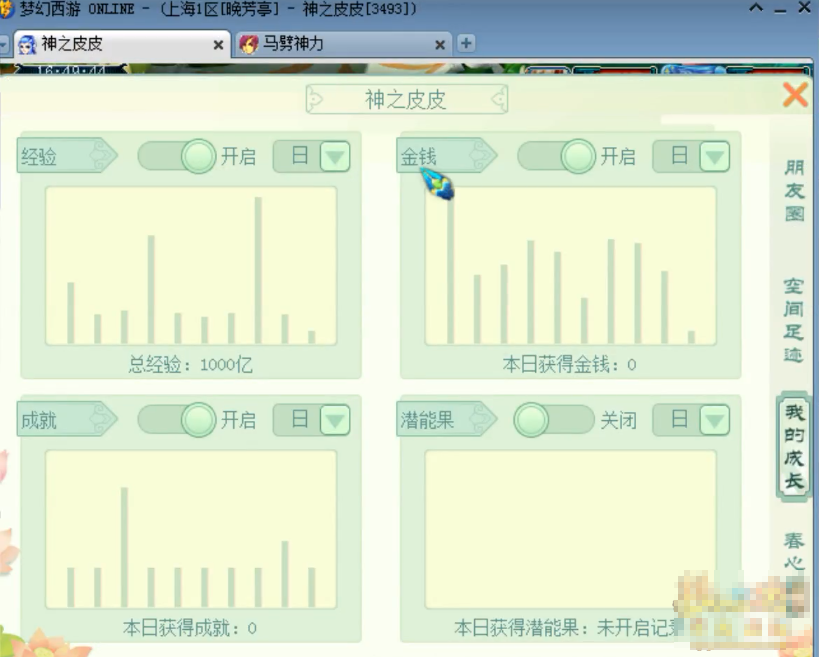Image resolution: width=819 pixels, height=657 pixels.
Task: Open the 朋友圈 side tab
Action: 794,191
